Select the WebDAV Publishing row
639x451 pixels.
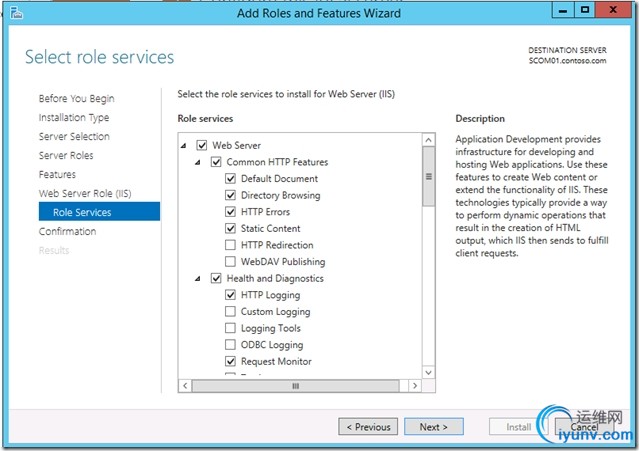283,262
